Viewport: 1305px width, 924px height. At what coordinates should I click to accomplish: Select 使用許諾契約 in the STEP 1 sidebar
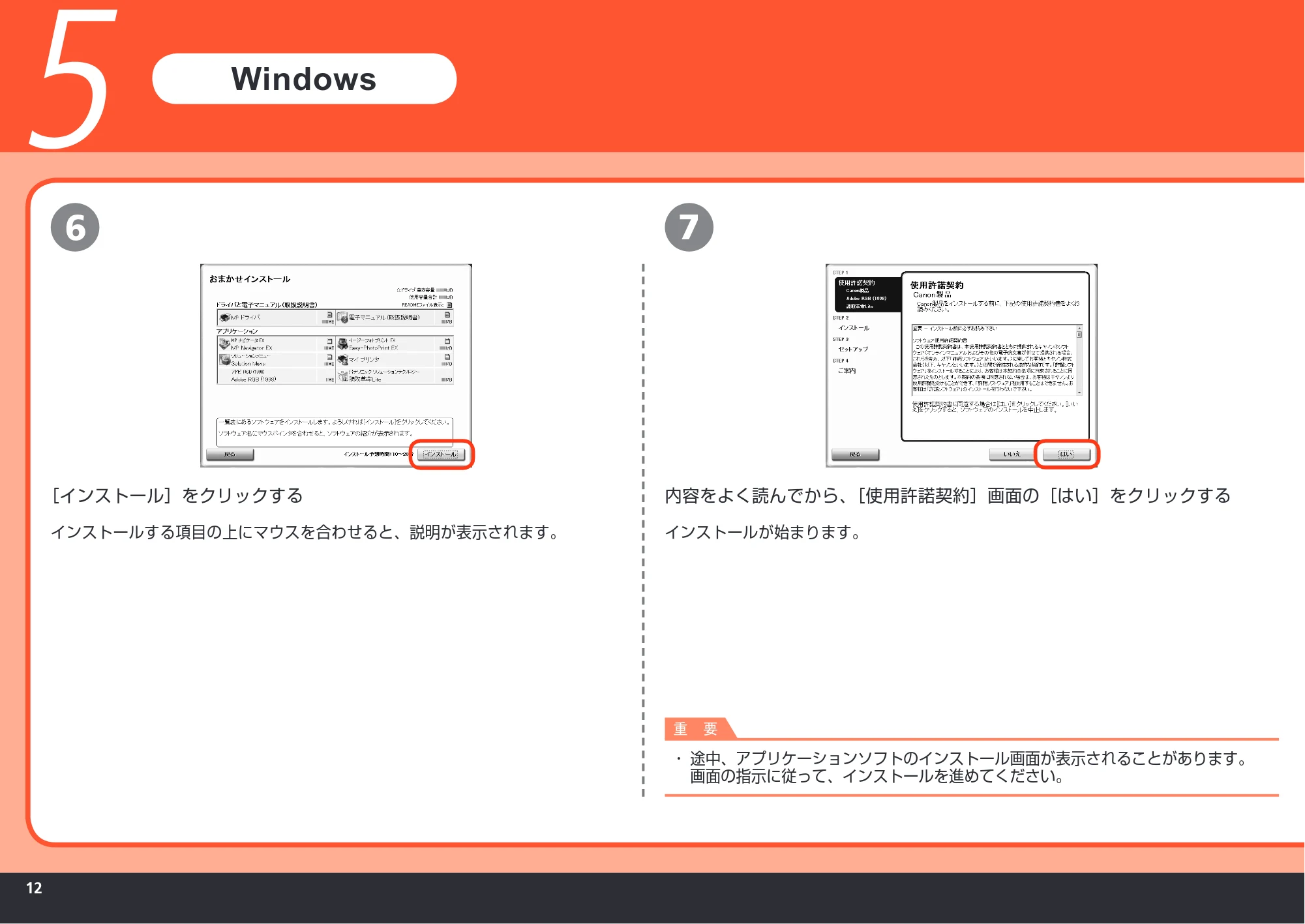point(856,282)
